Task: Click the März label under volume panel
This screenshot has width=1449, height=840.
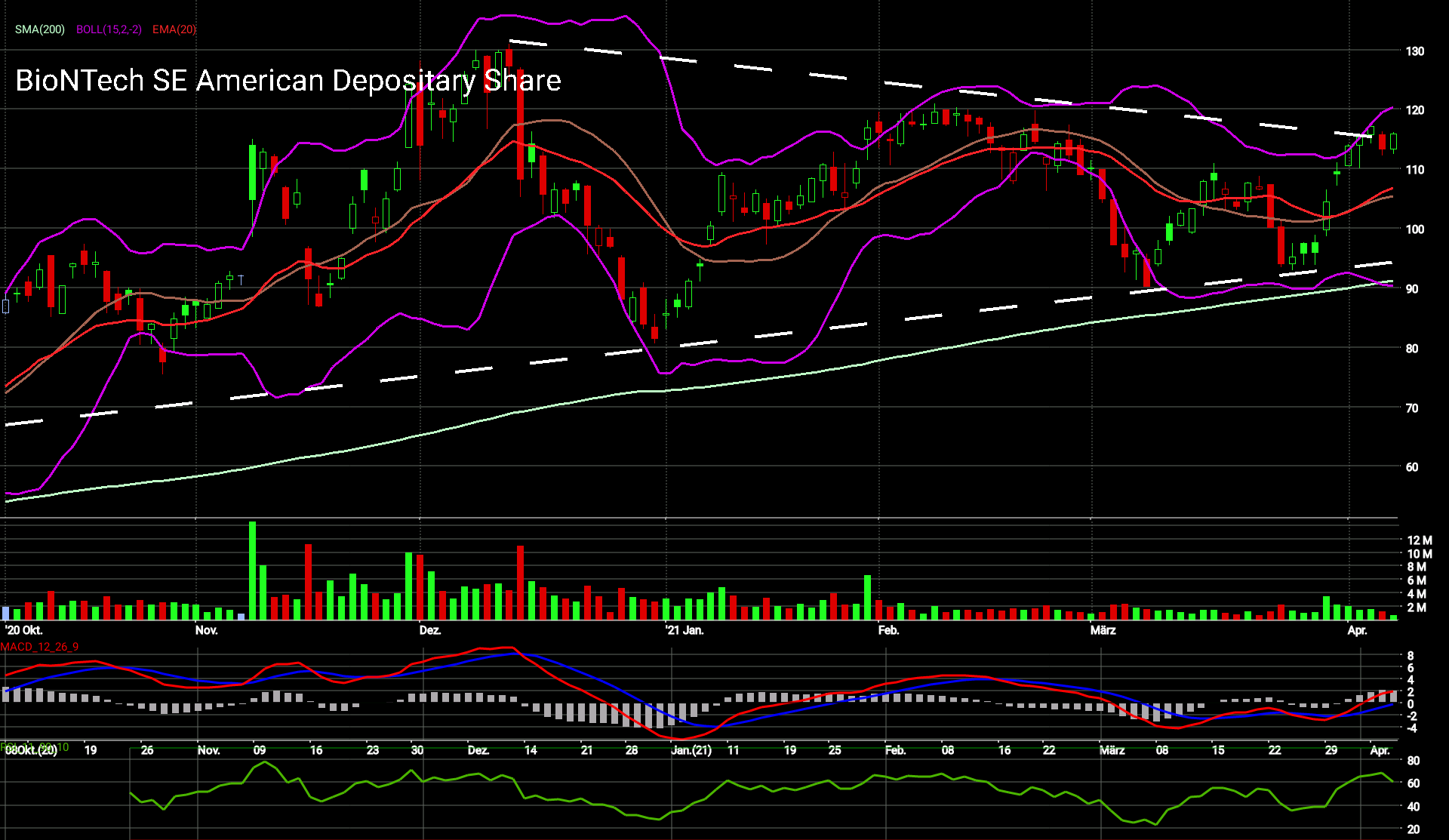Action: pos(1103,630)
